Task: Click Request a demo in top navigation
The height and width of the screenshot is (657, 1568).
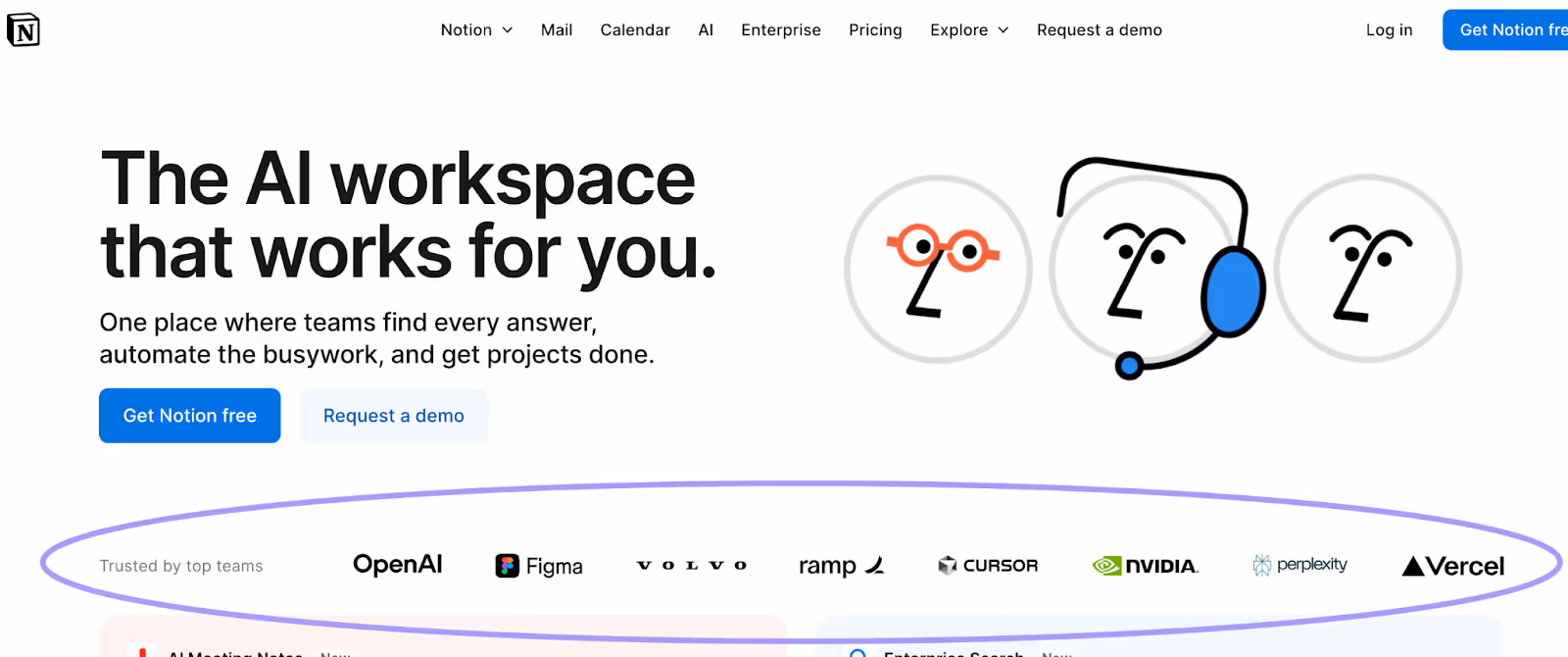Action: [1100, 30]
